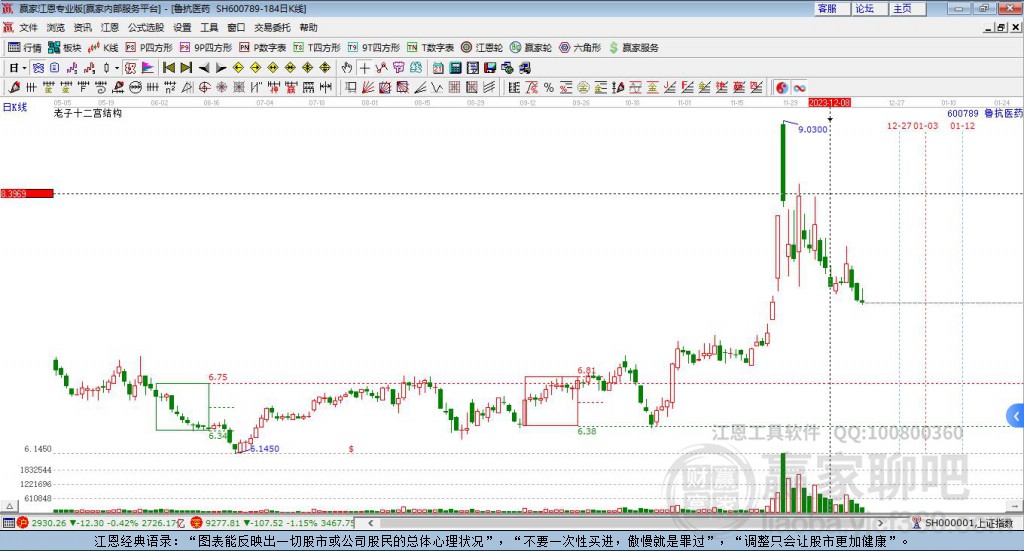1024x551 pixels.
Task: Click the bottom scrollbar right arrow
Action: click(880, 523)
